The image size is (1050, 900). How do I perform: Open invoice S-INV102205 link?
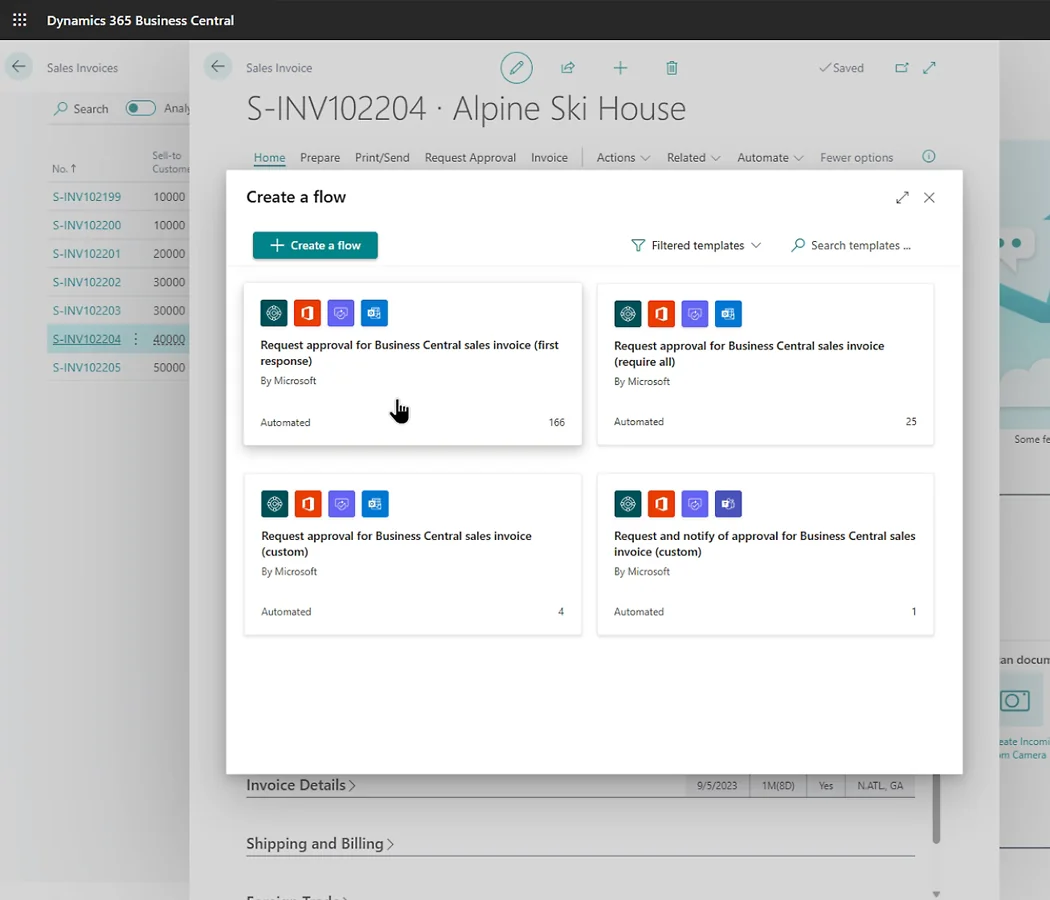pos(87,368)
